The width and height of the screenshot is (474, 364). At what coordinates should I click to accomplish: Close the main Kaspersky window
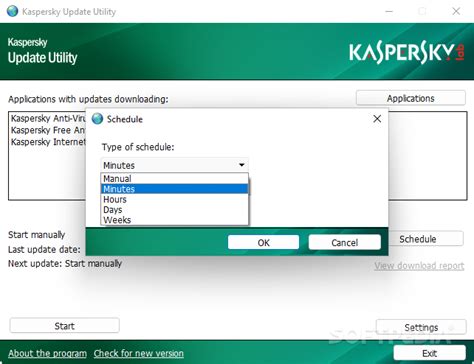tap(456, 11)
